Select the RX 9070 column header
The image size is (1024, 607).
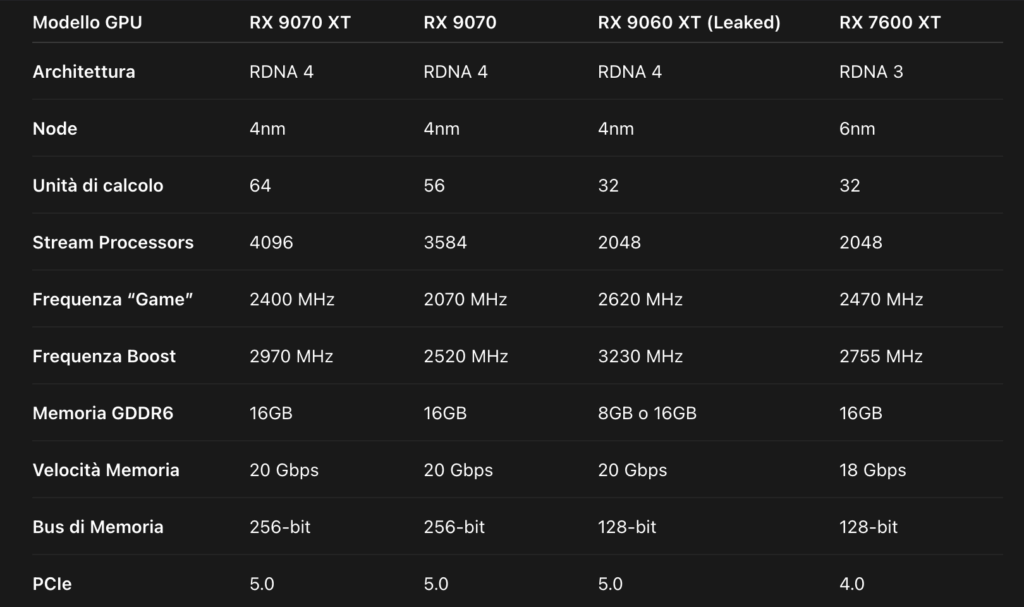pos(460,23)
